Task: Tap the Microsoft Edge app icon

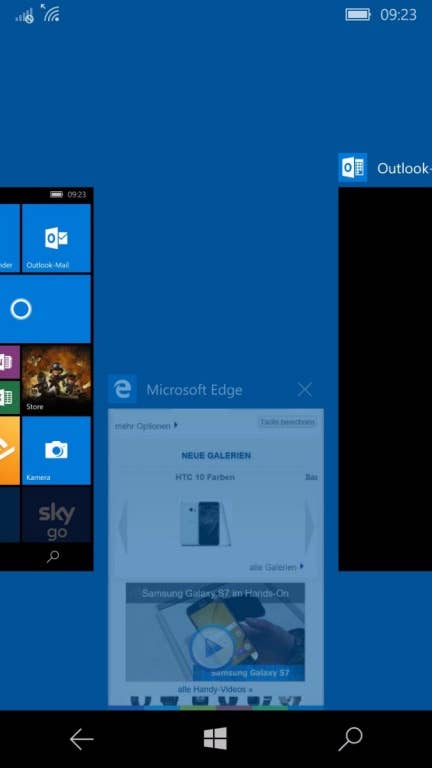Action: click(122, 389)
